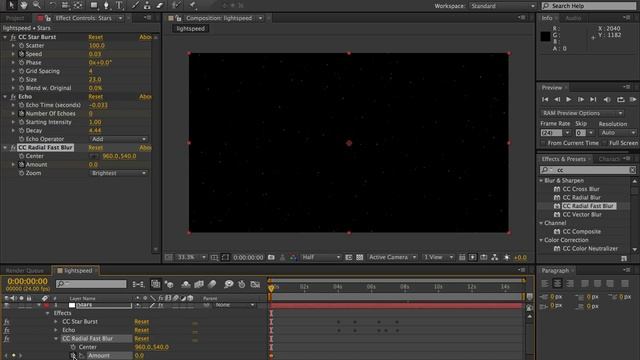Open Echo Operator dropdown
640x360 pixels.
(118, 139)
